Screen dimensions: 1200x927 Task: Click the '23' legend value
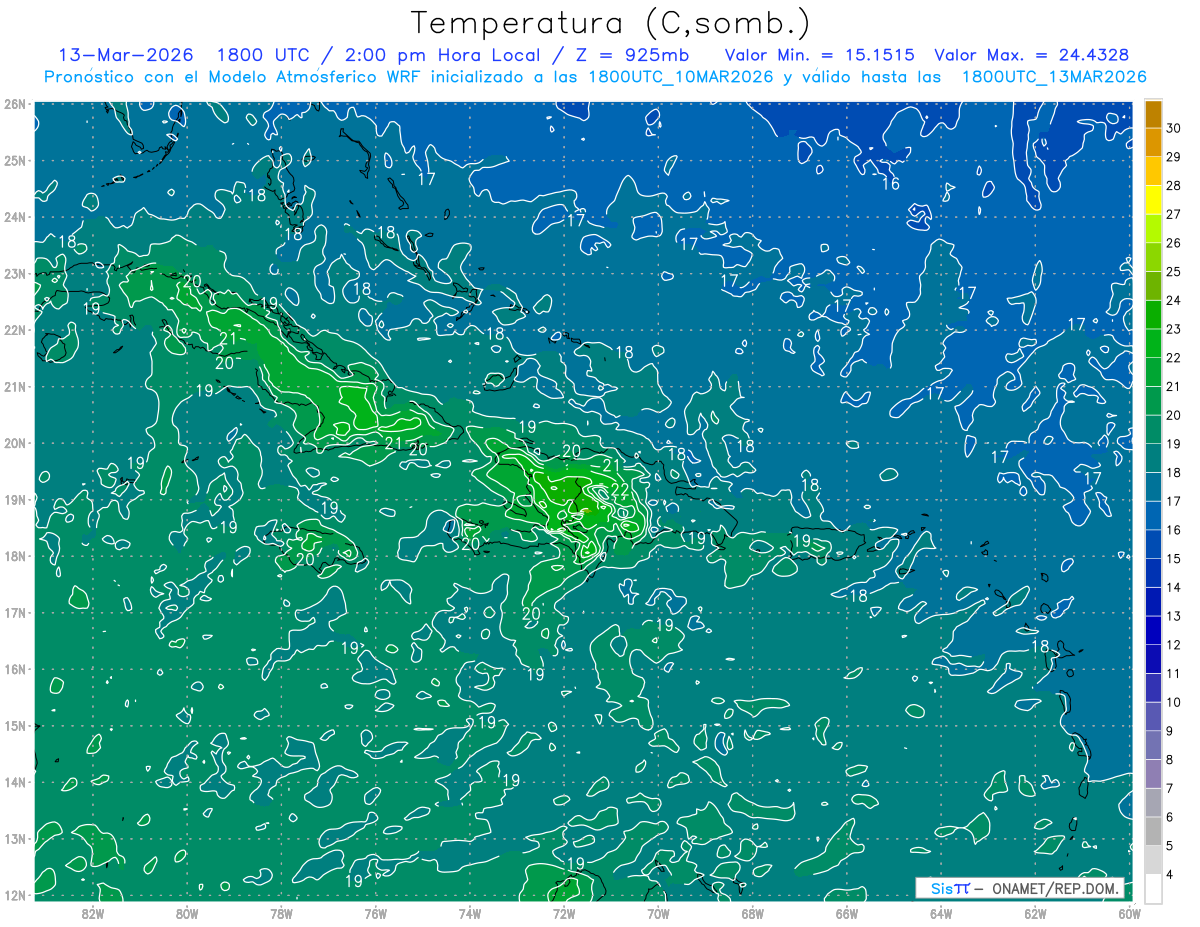1174,329
